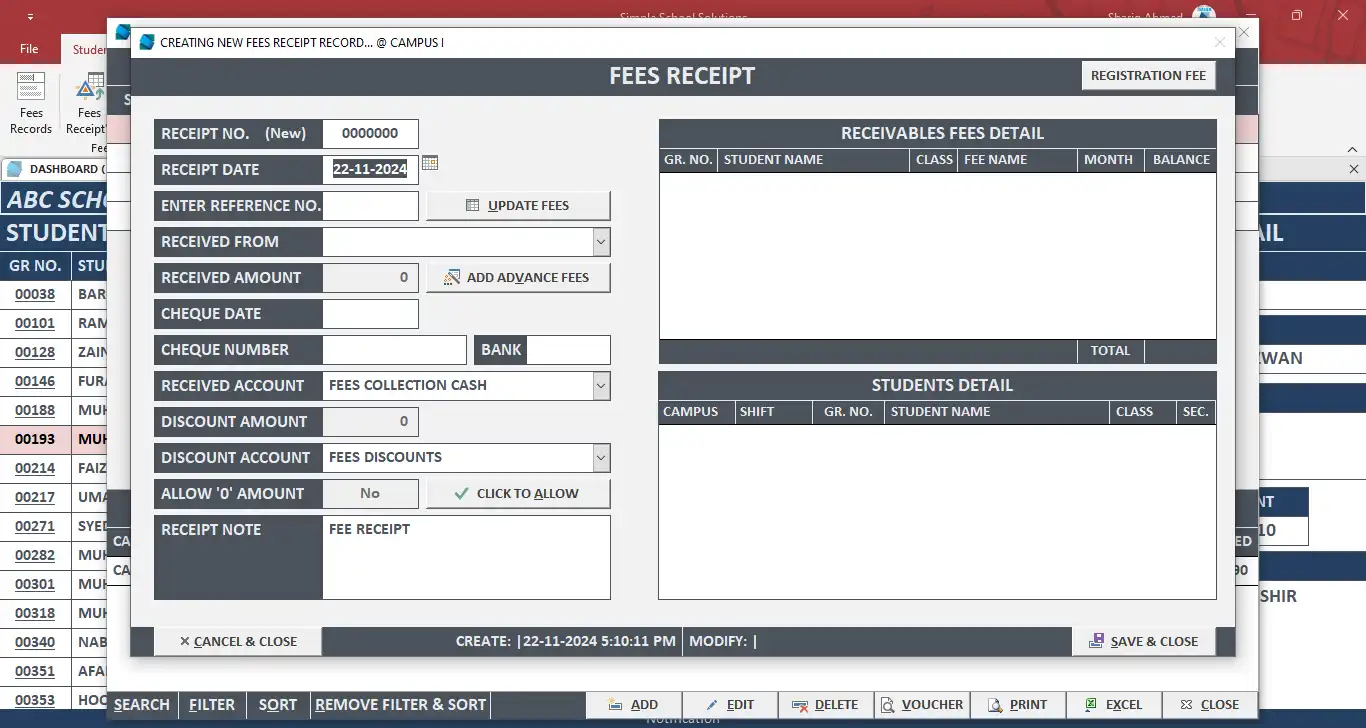Open the calendar icon beside Receipt Date
Screen dimensions: 1366x728
[430, 162]
